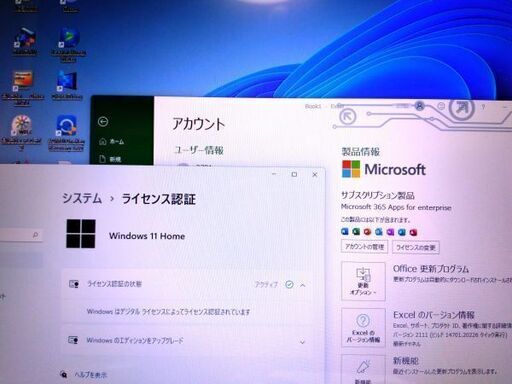Click the Windows 11 logo in the license page
The width and height of the screenshot is (512, 384).
pyautogui.click(x=81, y=234)
